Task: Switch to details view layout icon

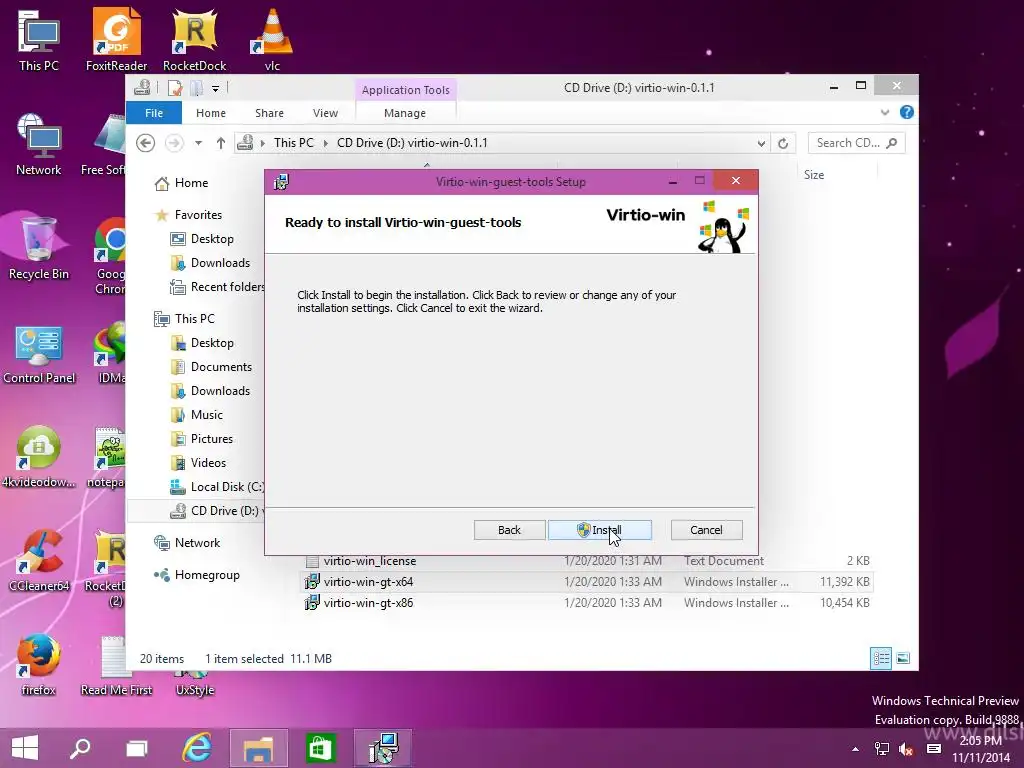Action: point(881,658)
